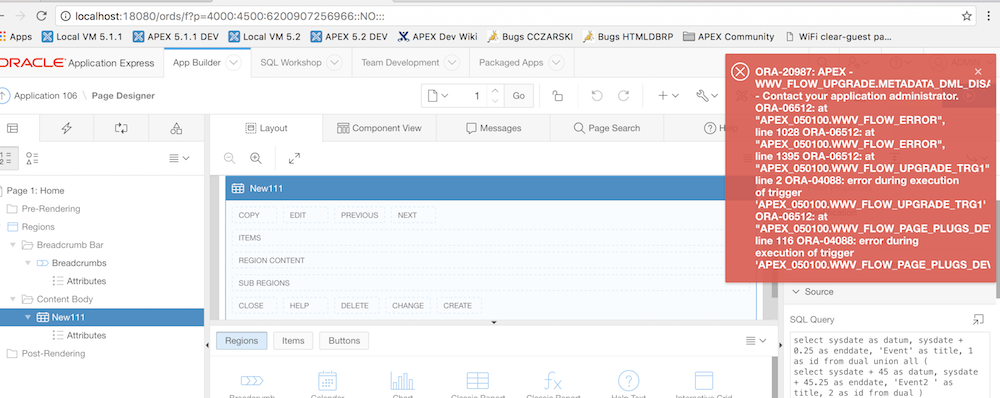The width and height of the screenshot is (1000, 398).
Task: Collapse the New111 region node
Action: tap(28, 317)
